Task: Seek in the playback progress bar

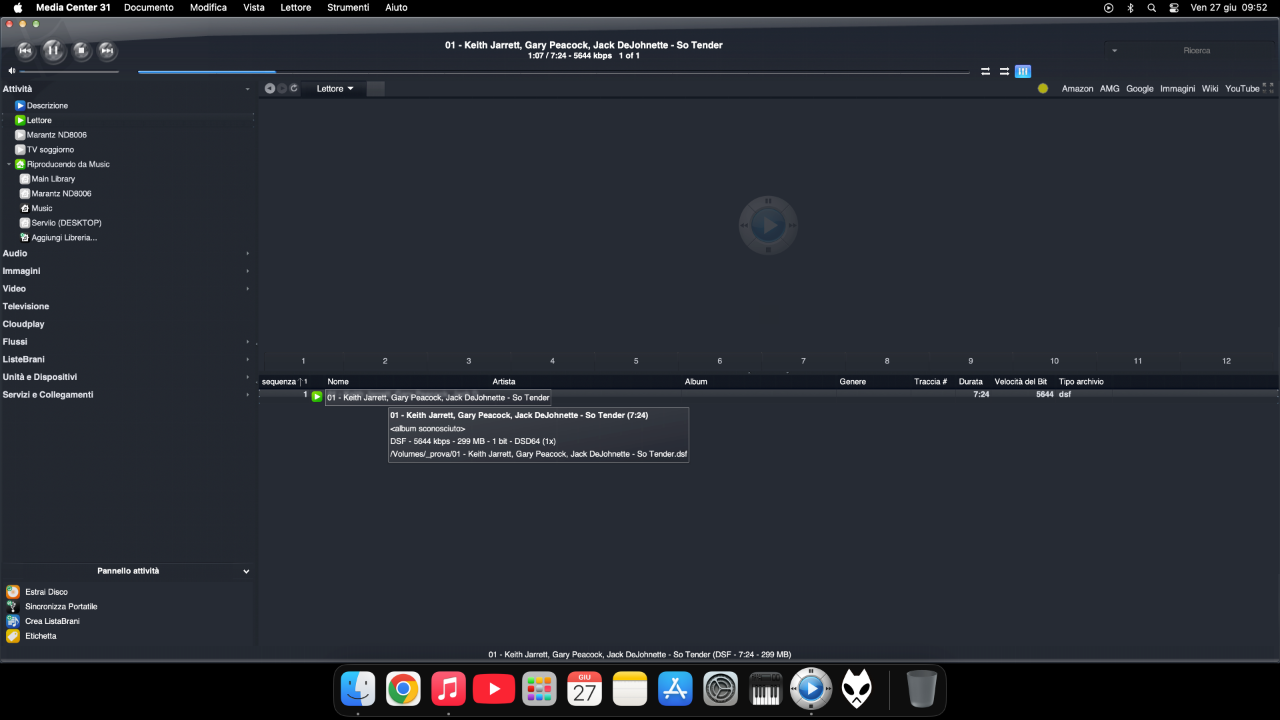Action: pyautogui.click(x=554, y=72)
